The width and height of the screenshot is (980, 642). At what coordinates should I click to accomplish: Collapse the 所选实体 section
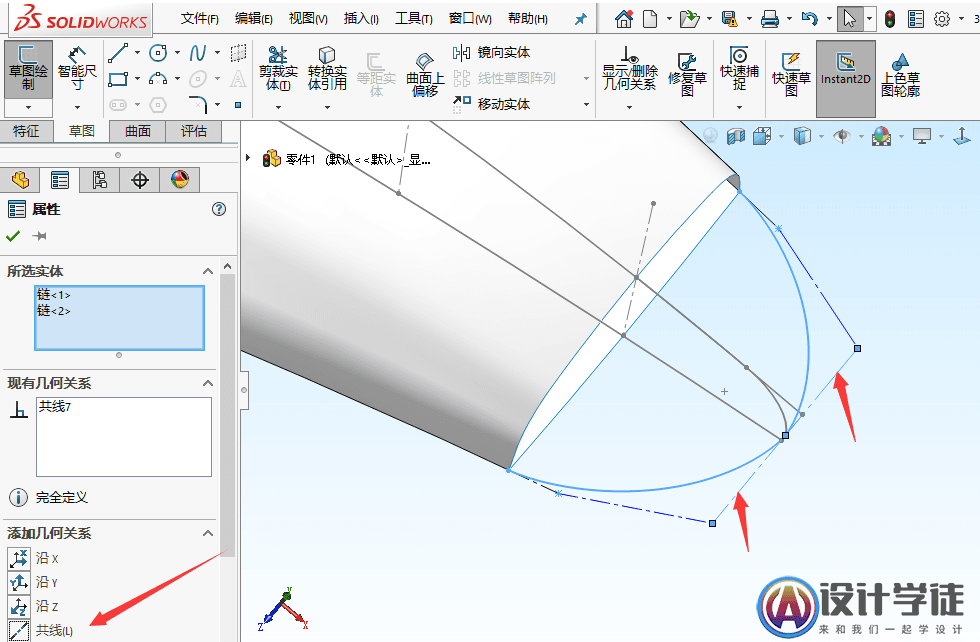coord(208,271)
